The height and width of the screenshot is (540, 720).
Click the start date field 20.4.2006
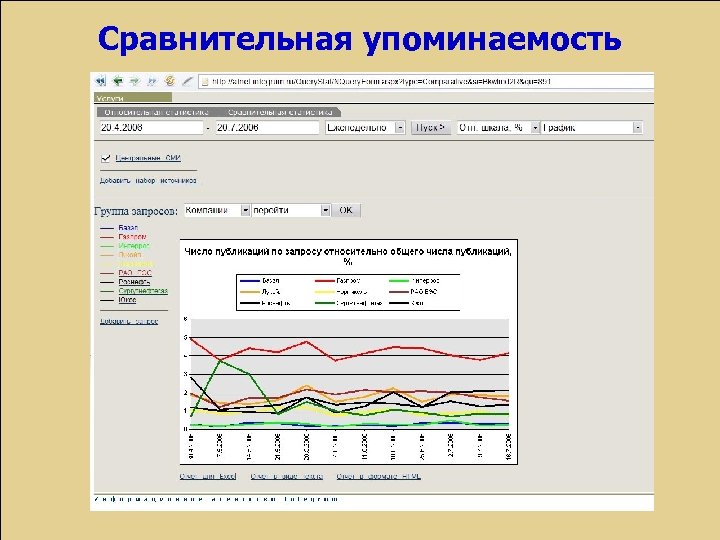point(151,128)
